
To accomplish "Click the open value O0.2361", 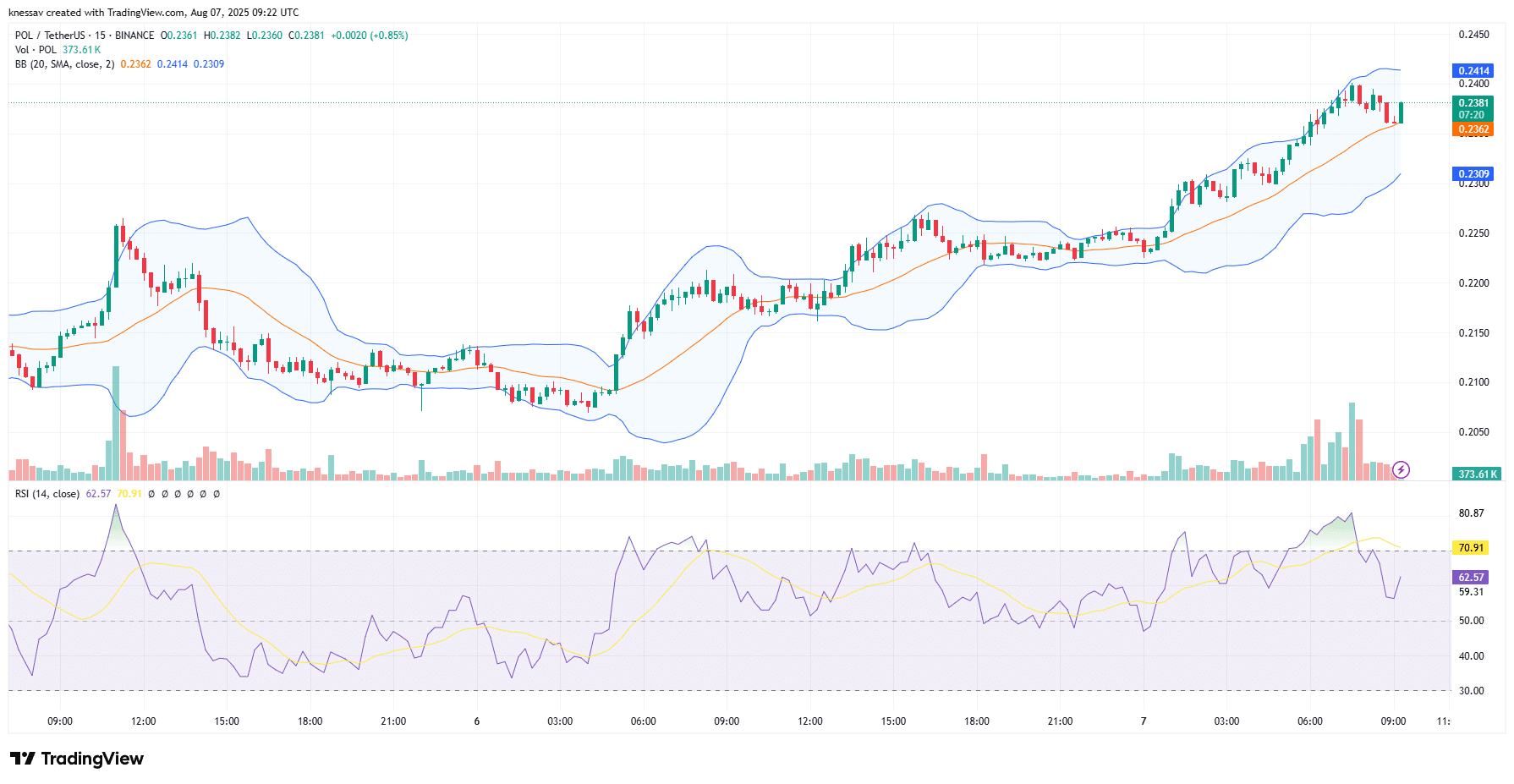I will 178,36.
